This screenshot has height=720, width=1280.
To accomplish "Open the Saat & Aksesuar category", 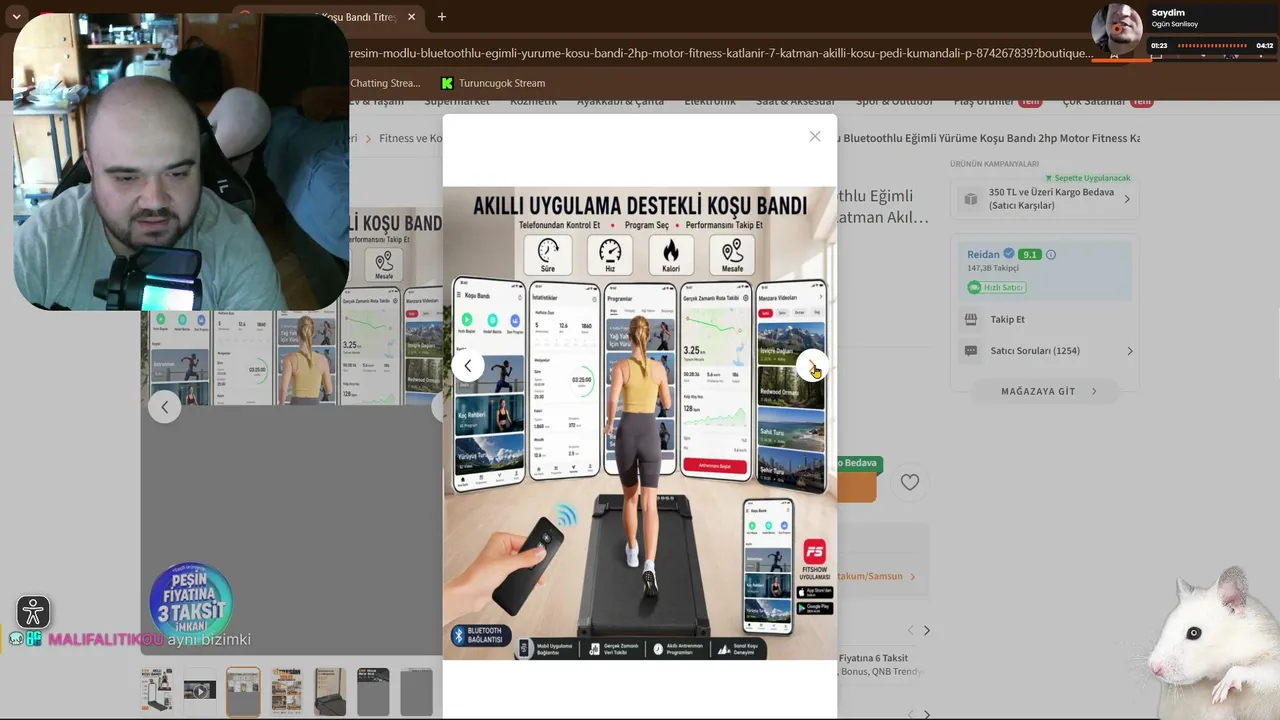I will 796,101.
